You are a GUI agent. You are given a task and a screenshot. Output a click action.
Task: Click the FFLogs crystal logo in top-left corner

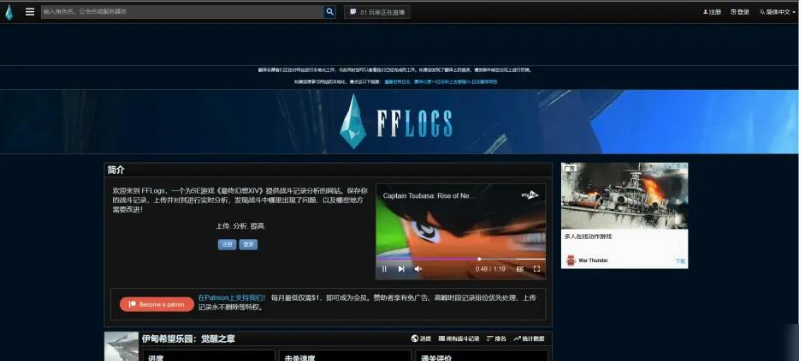[9, 12]
